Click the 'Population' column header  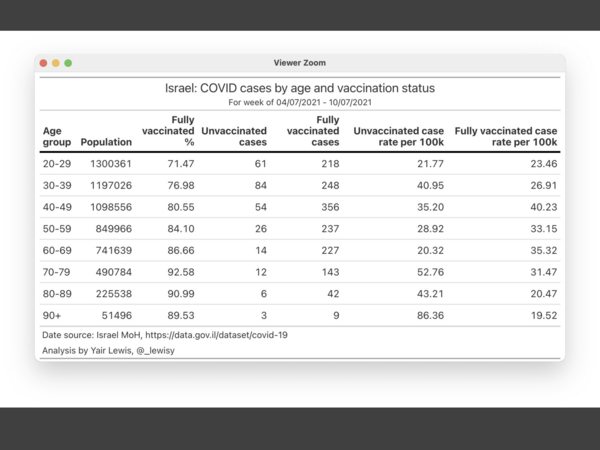pos(106,142)
